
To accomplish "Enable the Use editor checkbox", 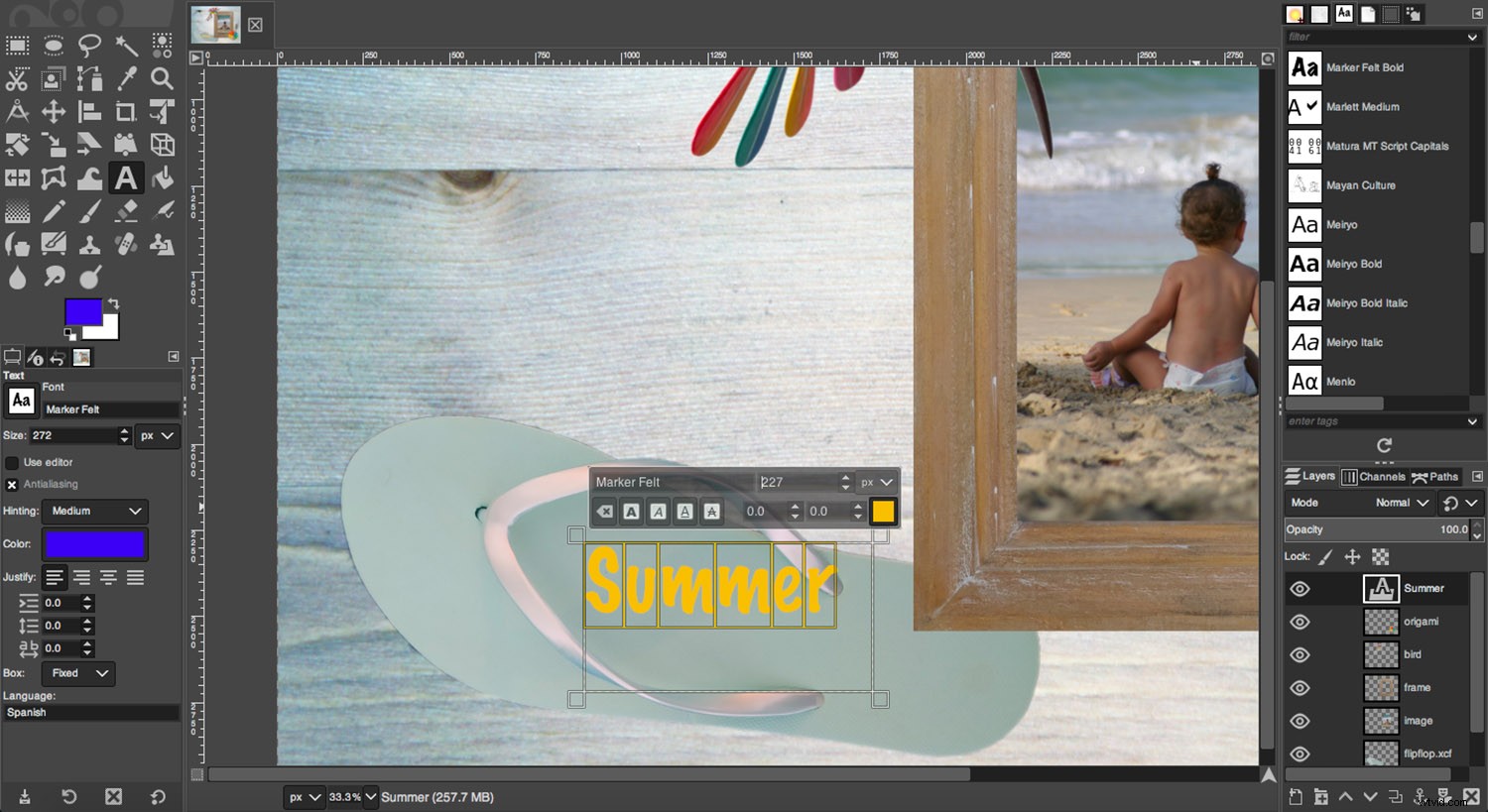I will click(10, 462).
